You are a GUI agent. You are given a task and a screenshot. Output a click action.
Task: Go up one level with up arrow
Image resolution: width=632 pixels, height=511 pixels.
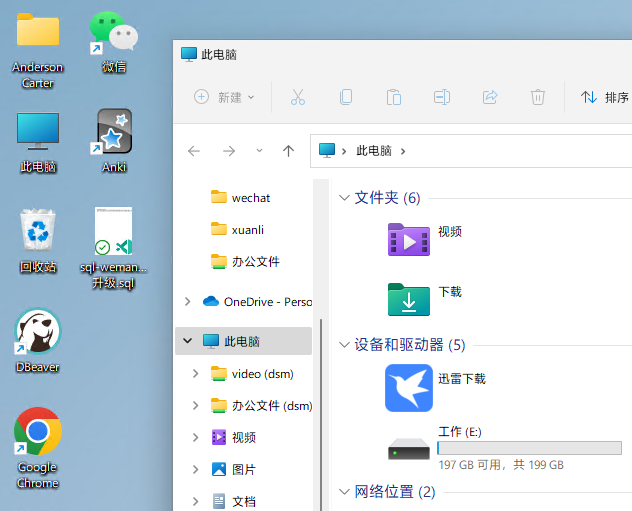pyautogui.click(x=288, y=151)
